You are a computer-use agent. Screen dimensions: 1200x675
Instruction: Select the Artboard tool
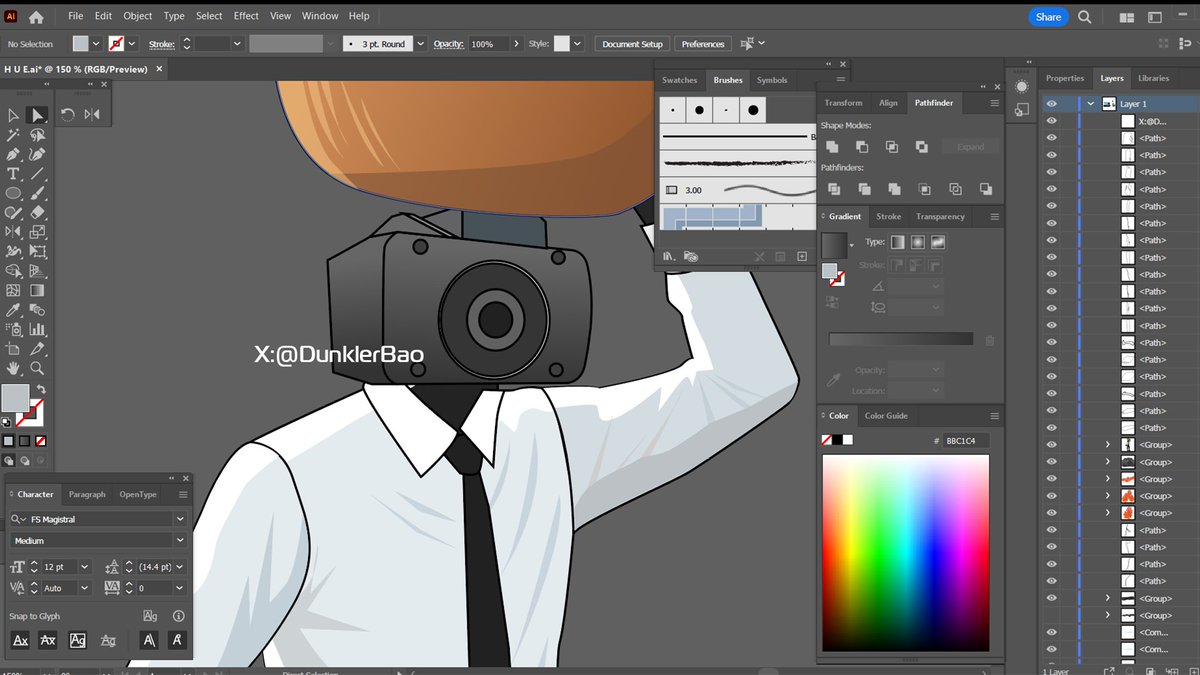[x=14, y=349]
